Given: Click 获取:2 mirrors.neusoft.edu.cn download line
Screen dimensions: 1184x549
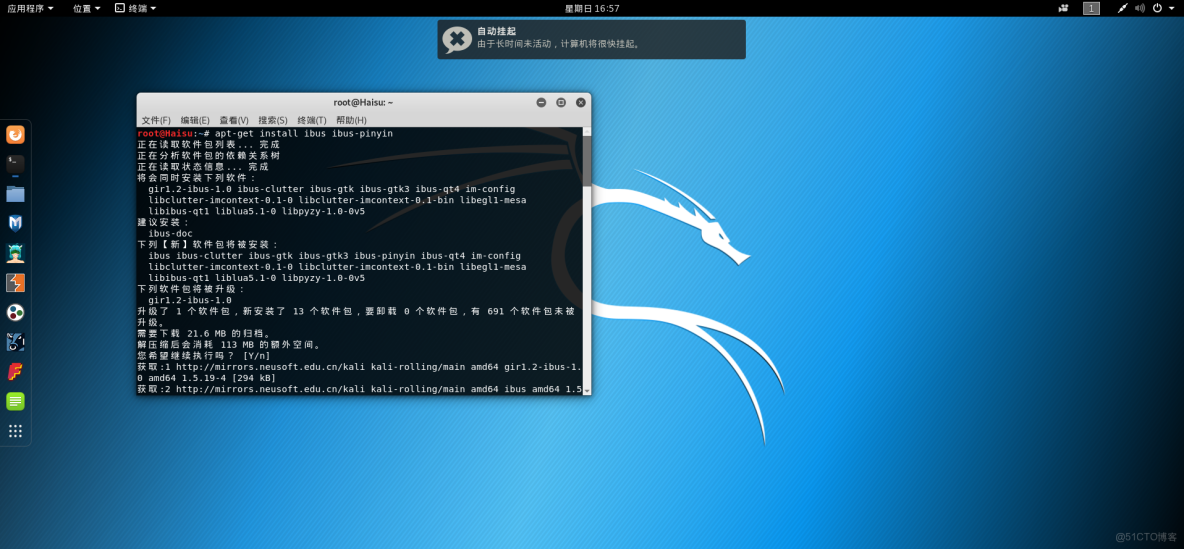Looking at the screenshot, I should 359,390.
